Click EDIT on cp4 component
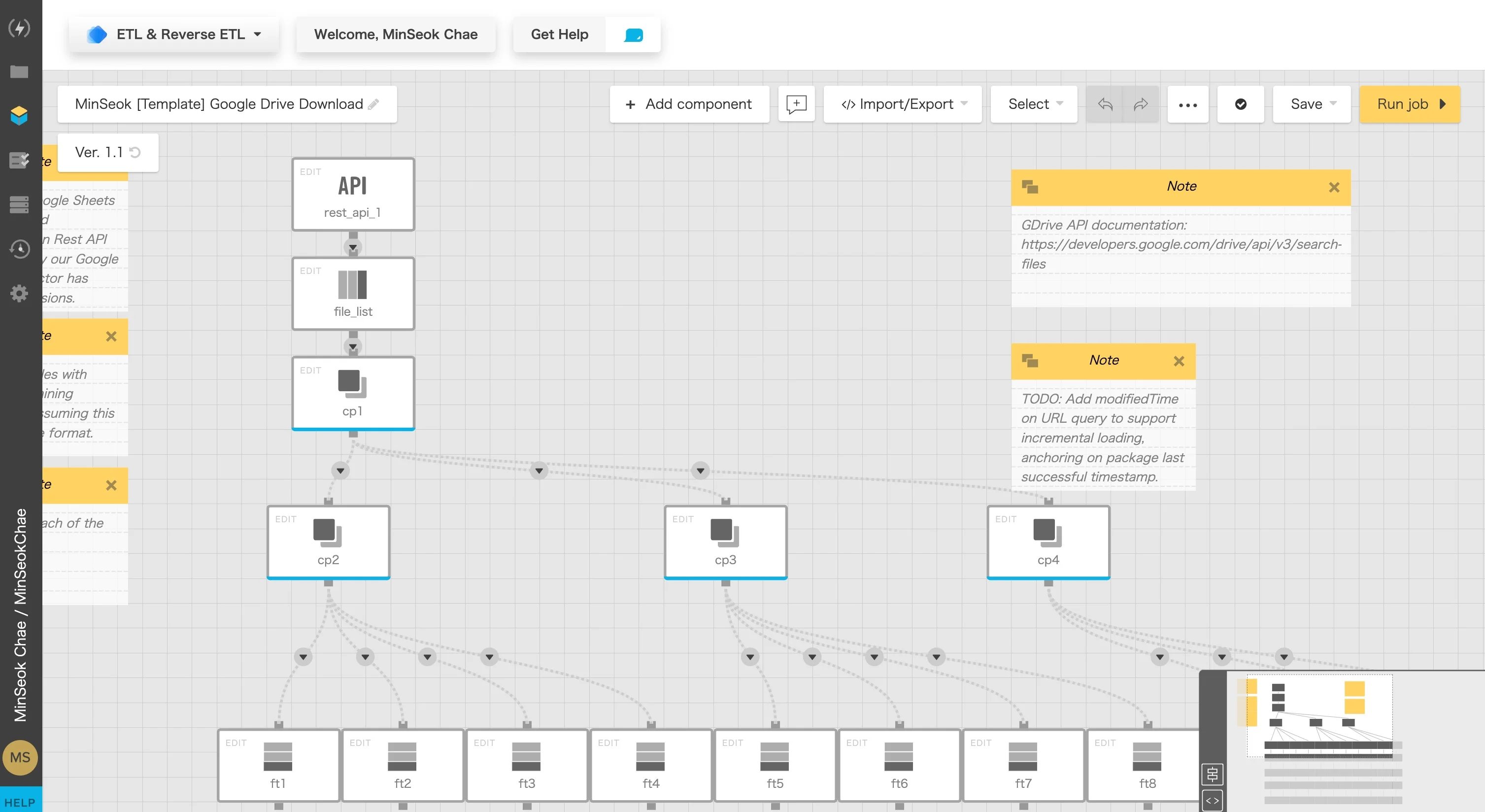The image size is (1485, 812). [x=1006, y=519]
